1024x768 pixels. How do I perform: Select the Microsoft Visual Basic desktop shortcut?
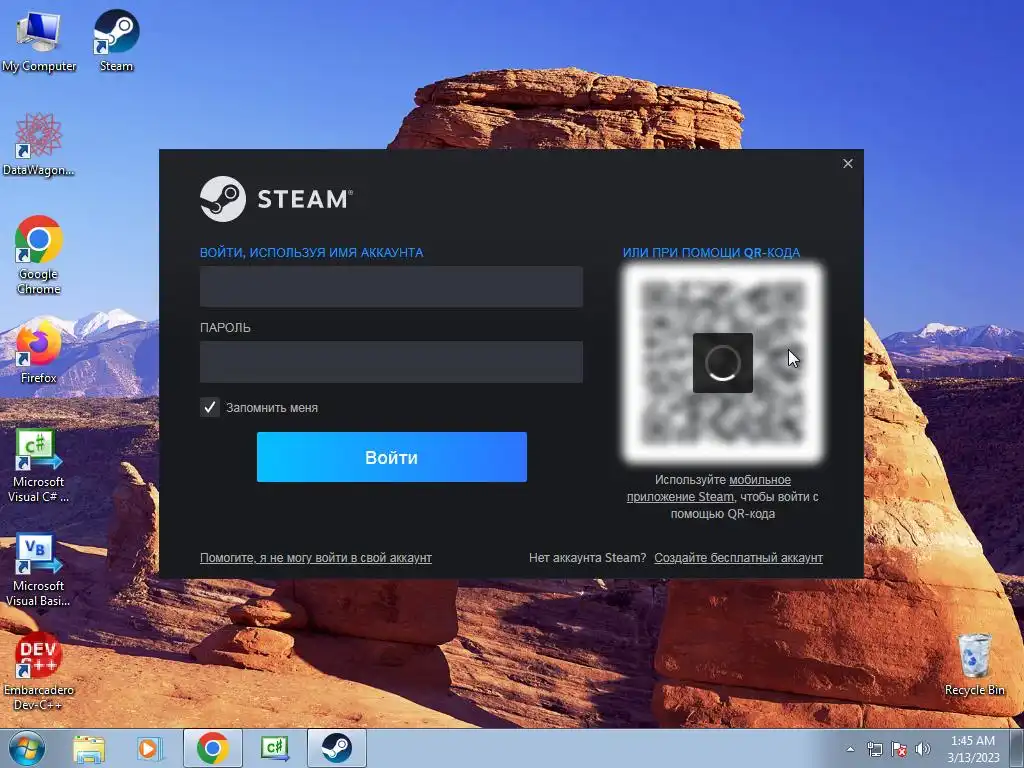(39, 570)
